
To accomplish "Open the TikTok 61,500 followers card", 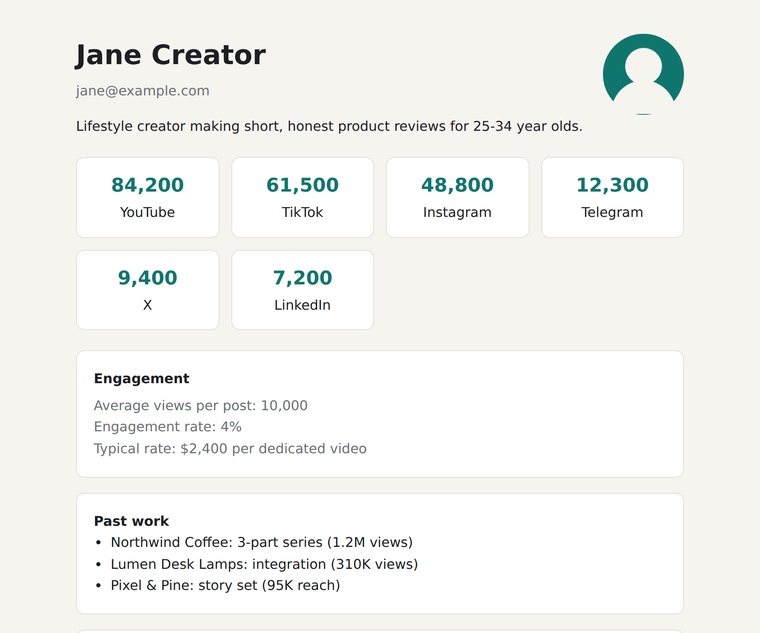I will (x=302, y=197).
